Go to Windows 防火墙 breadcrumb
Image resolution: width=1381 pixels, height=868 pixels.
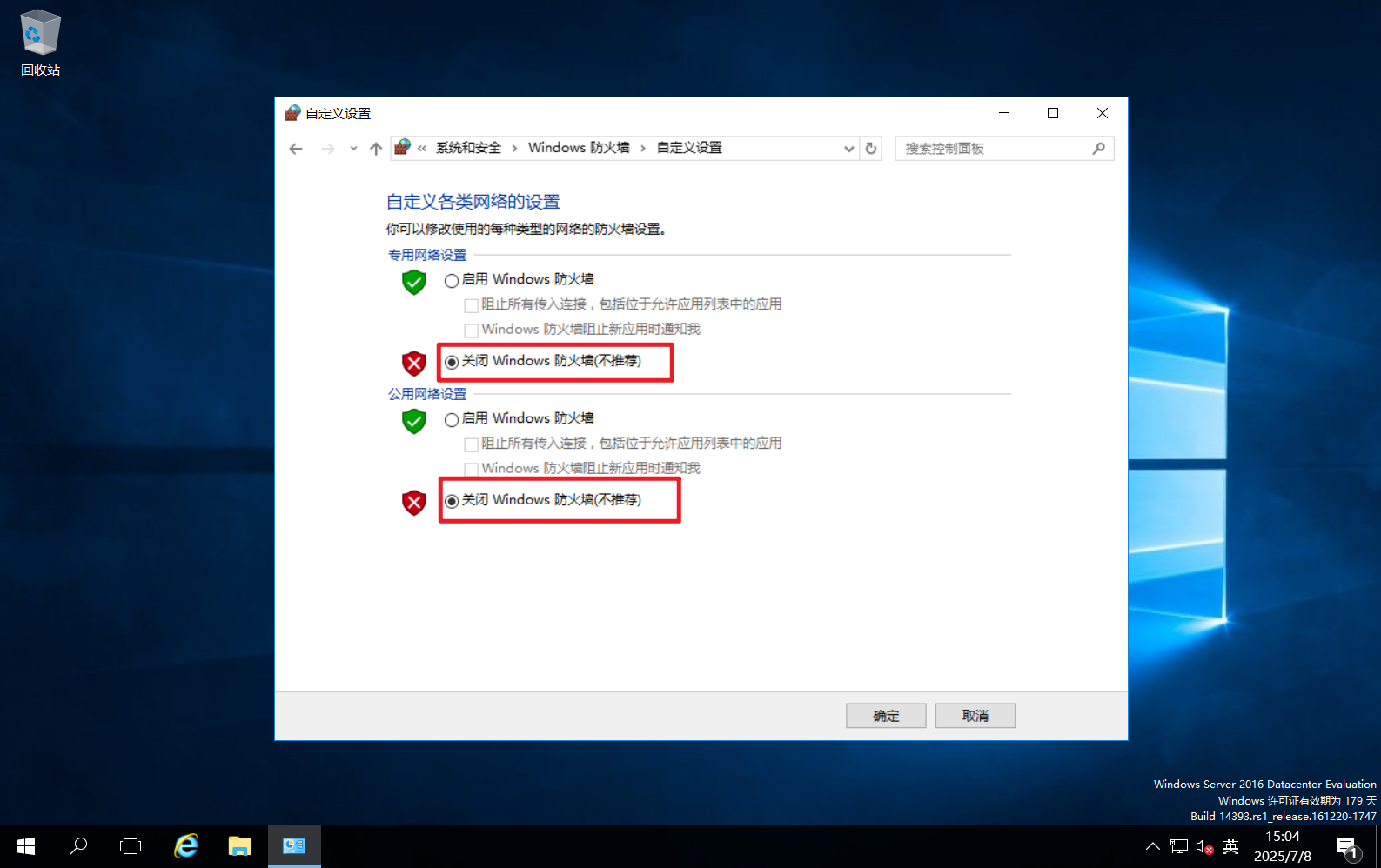579,148
